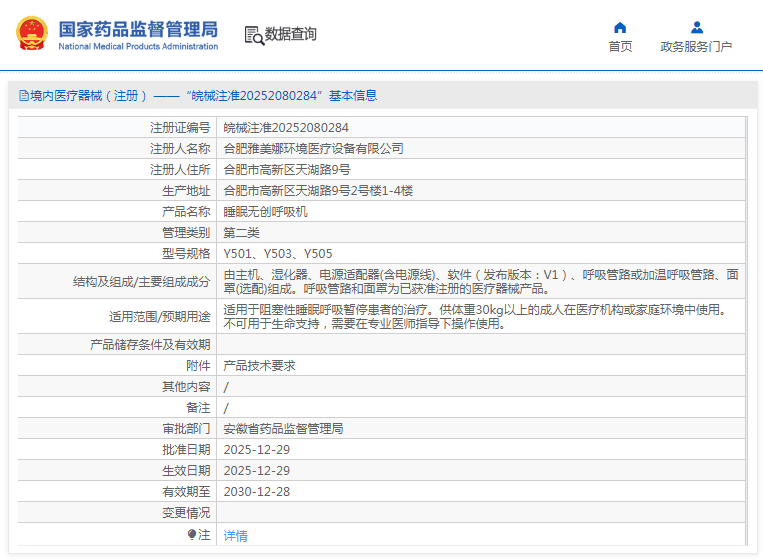Open the 详情 link
This screenshot has width=763, height=560.
[x=235, y=536]
